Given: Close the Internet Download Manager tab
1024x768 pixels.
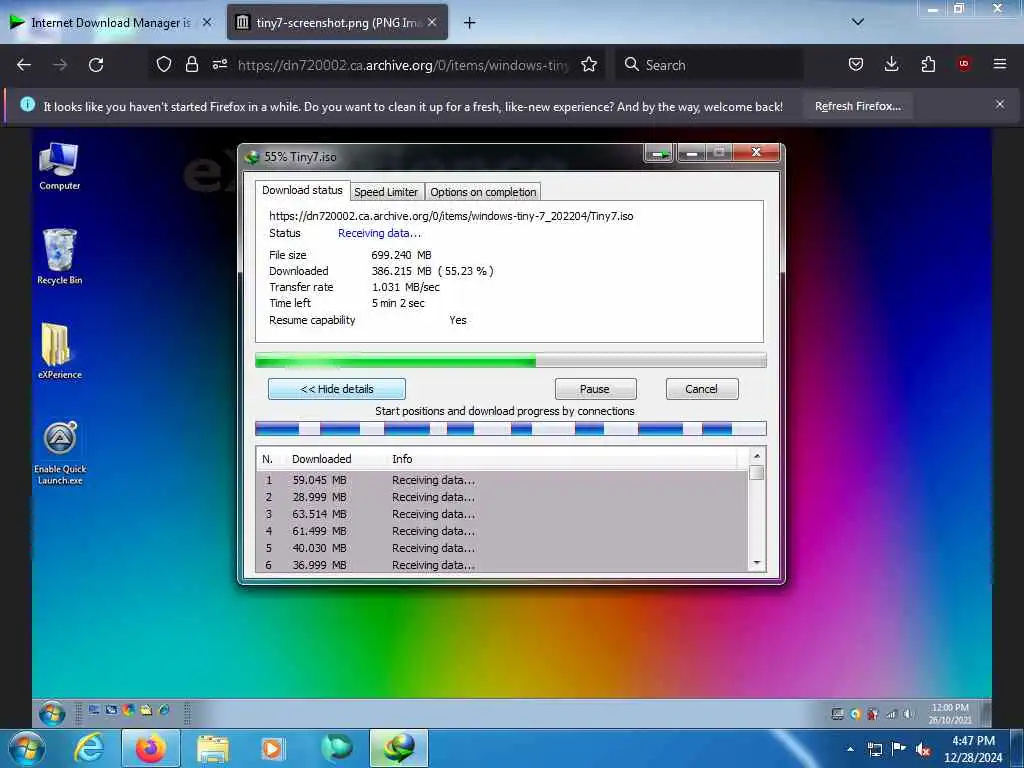Looking at the screenshot, I should pos(207,22).
